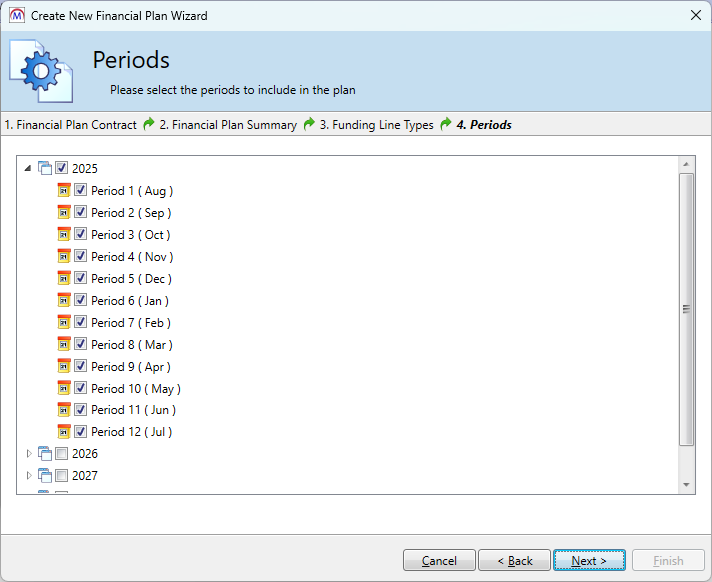
Task: Click the calendar icon next to Period 4 (Nov)
Action: (x=64, y=257)
